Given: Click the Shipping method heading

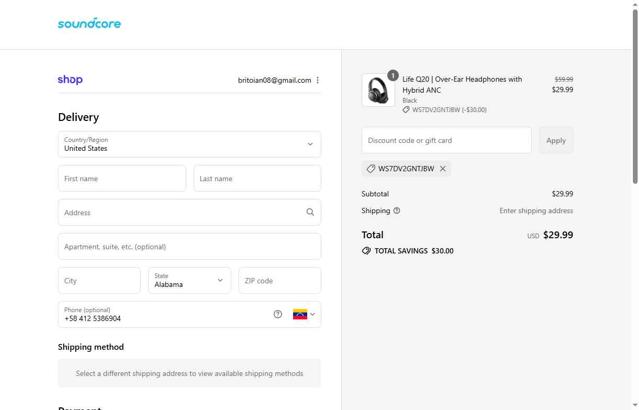Looking at the screenshot, I should [x=91, y=347].
